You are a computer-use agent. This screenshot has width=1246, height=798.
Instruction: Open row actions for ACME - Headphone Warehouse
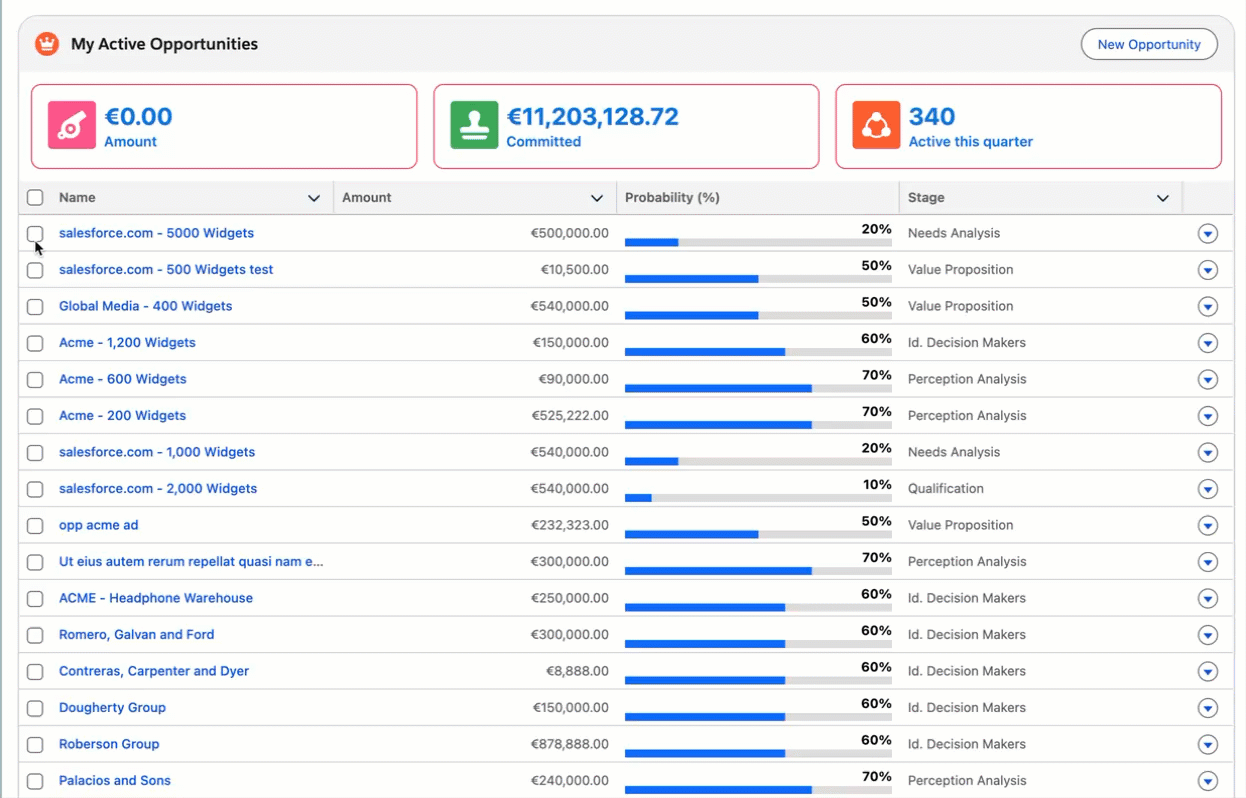1207,598
